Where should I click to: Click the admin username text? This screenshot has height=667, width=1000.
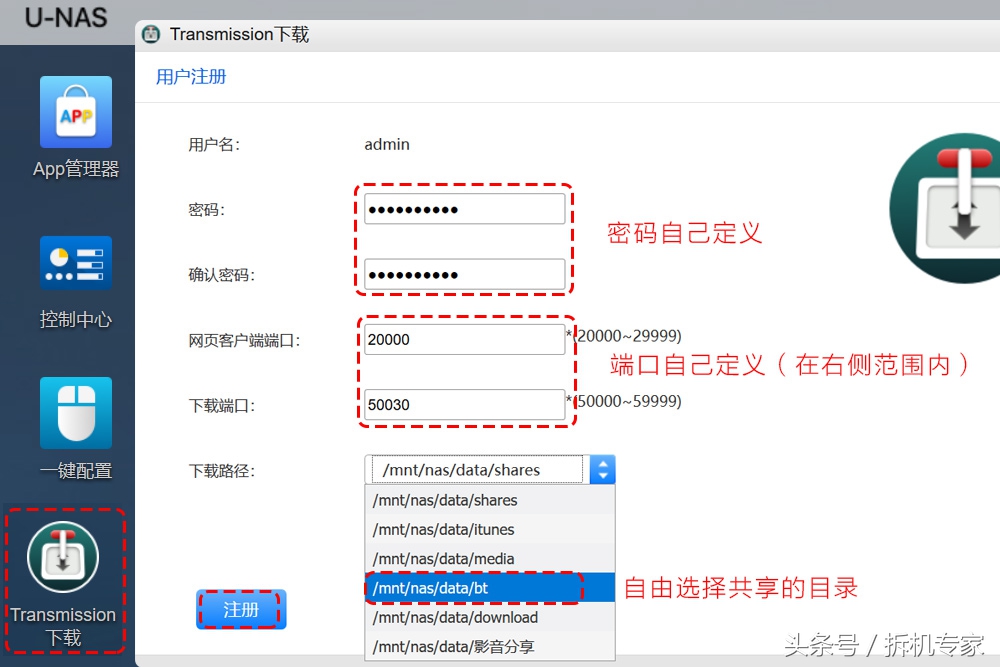(386, 145)
